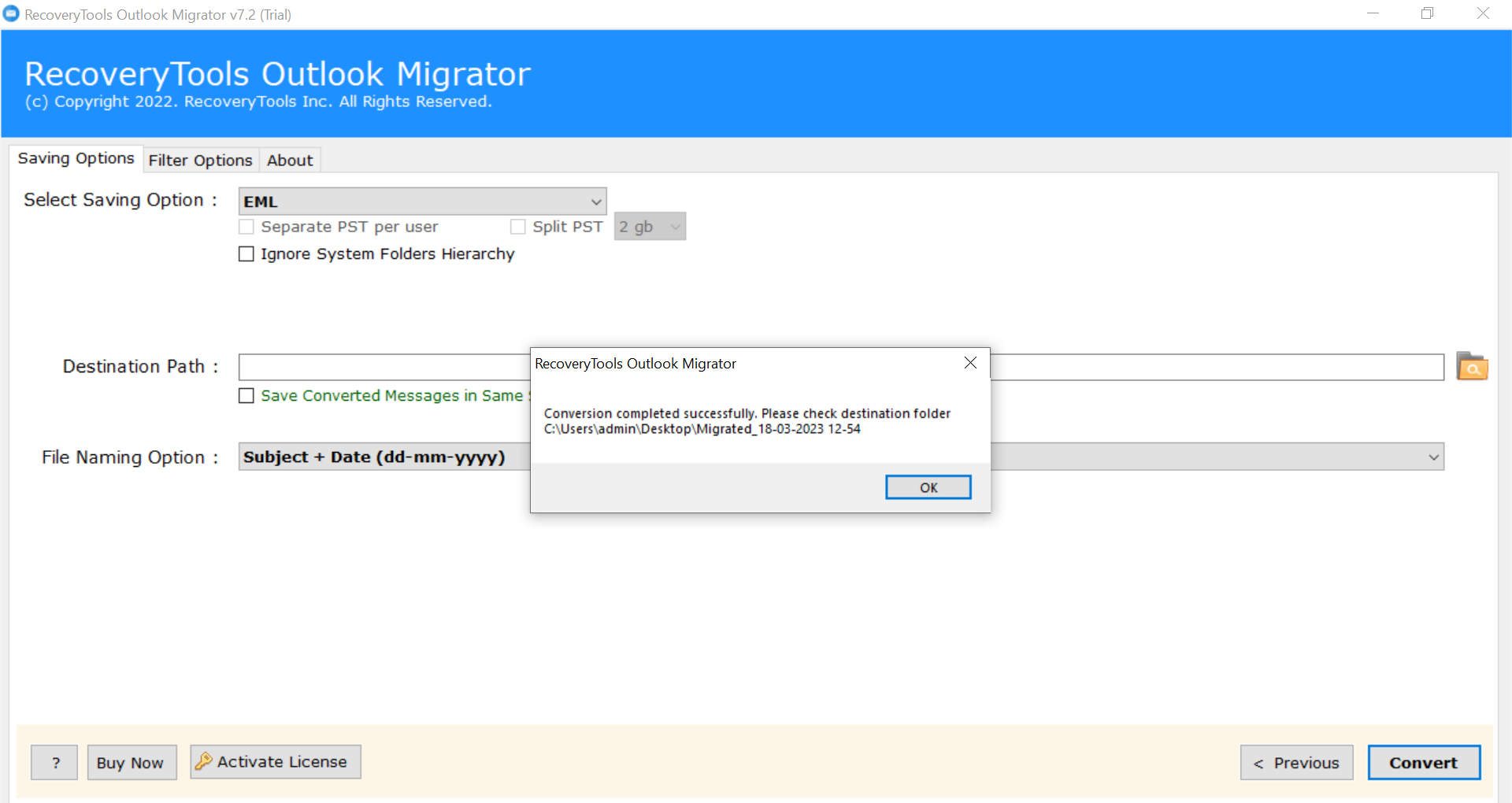This screenshot has height=803, width=1512.
Task: Close the conversion completed dialog with X
Action: pyautogui.click(x=970, y=363)
